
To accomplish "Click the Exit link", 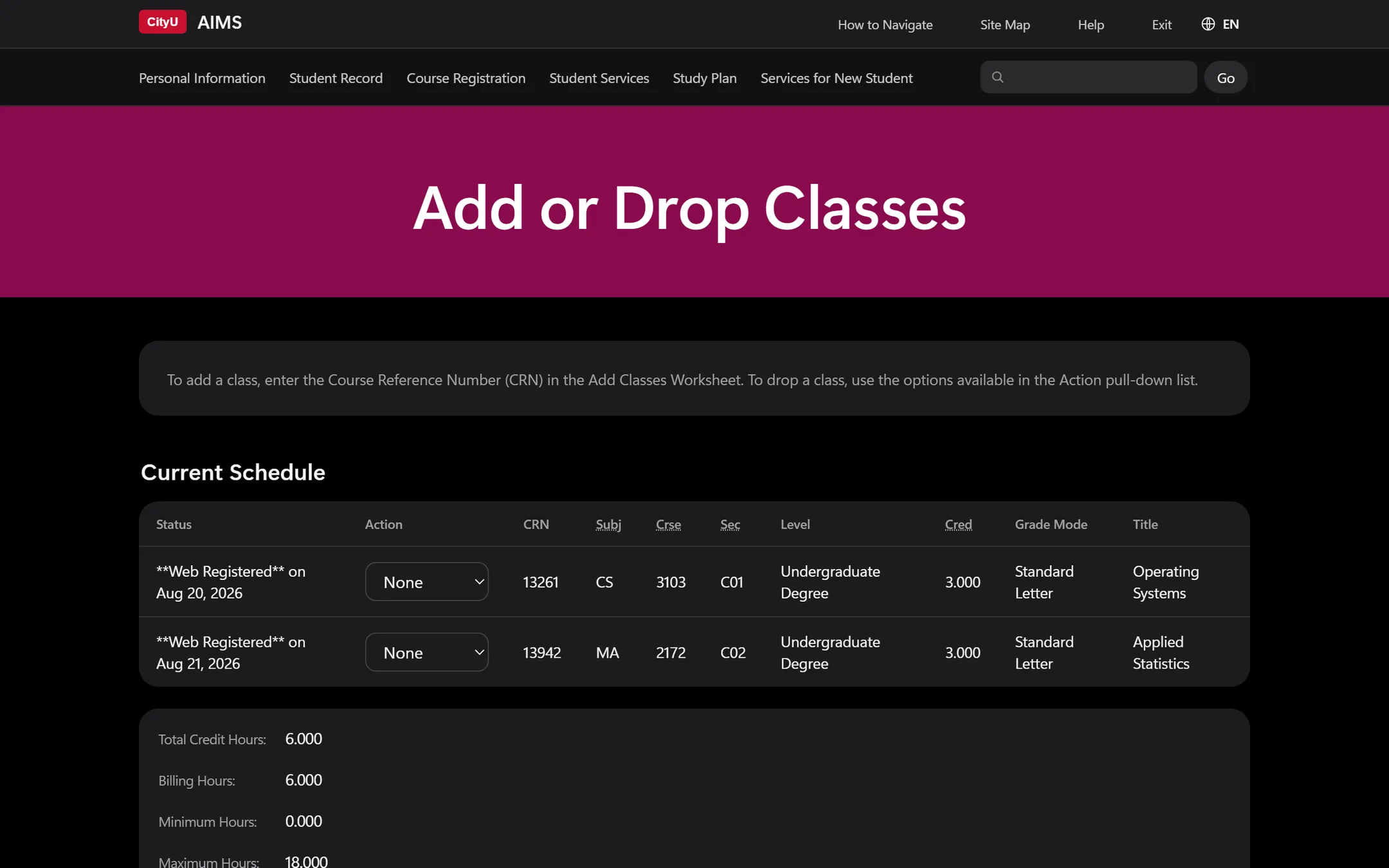I will click(1161, 24).
